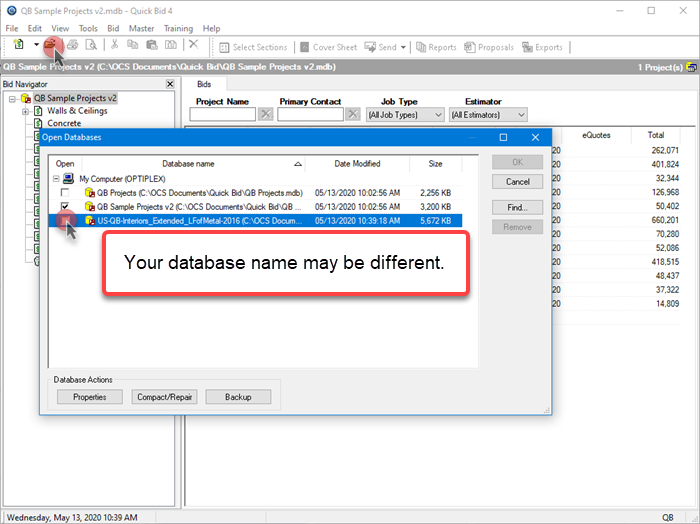Click the Compact/Repair button
Screen dimensions: 700x524
click(164, 397)
